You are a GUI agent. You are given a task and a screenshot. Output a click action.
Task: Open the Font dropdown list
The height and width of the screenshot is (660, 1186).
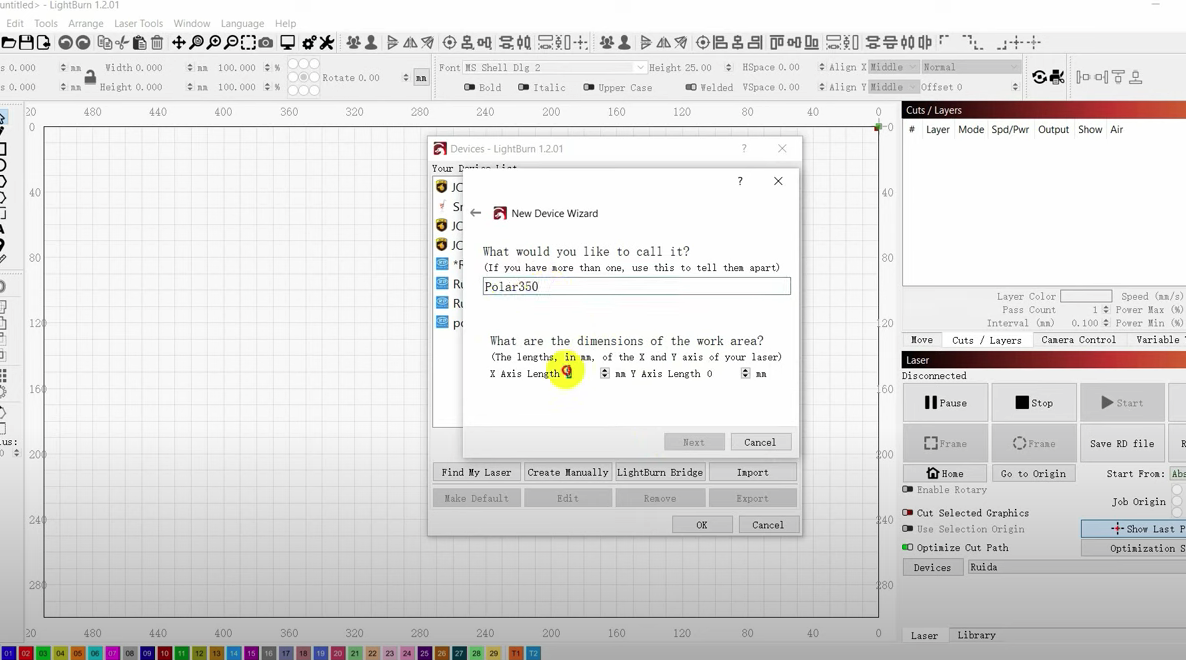point(555,67)
